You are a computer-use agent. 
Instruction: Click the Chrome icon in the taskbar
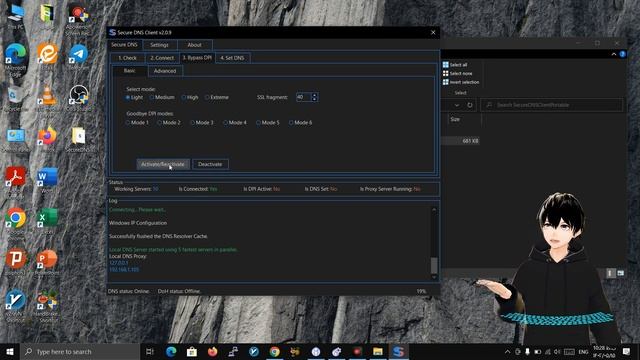click(x=275, y=351)
